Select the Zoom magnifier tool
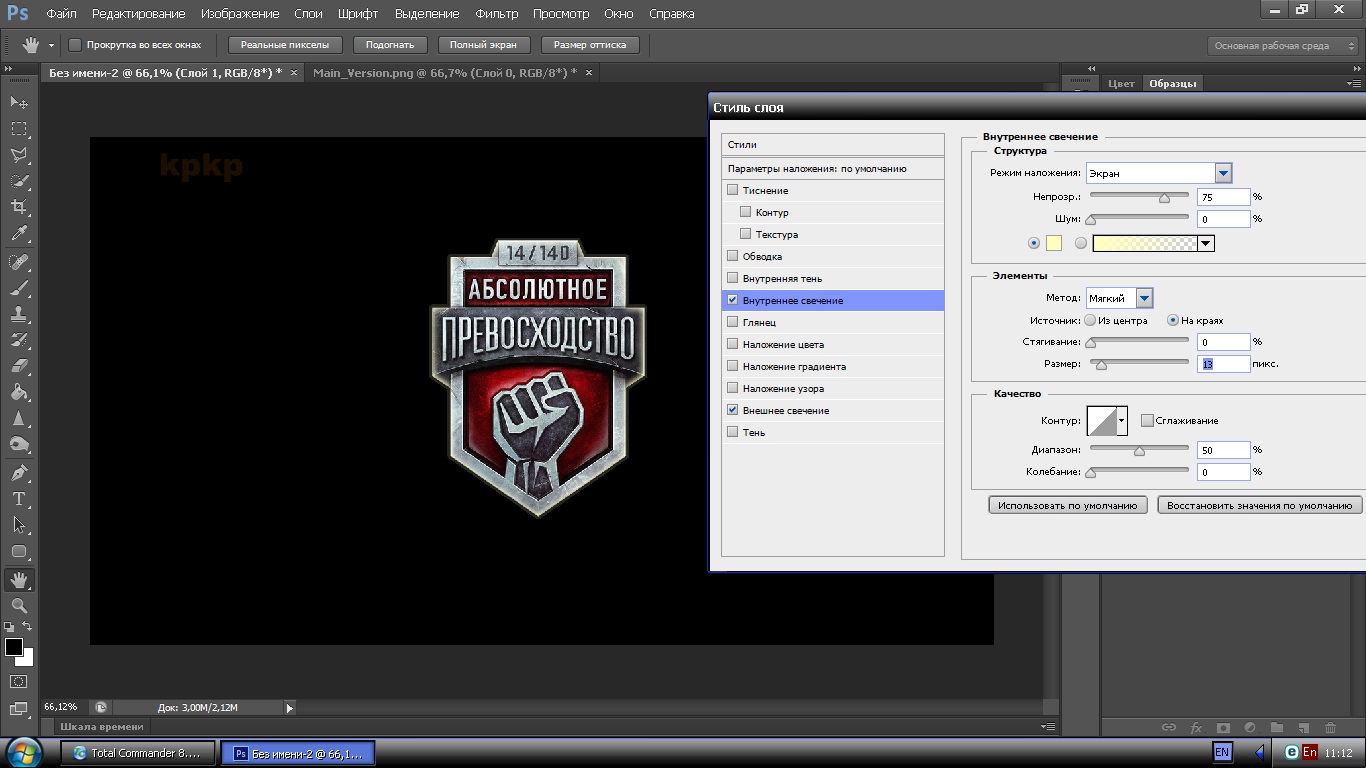The image size is (1366, 768). (19, 605)
